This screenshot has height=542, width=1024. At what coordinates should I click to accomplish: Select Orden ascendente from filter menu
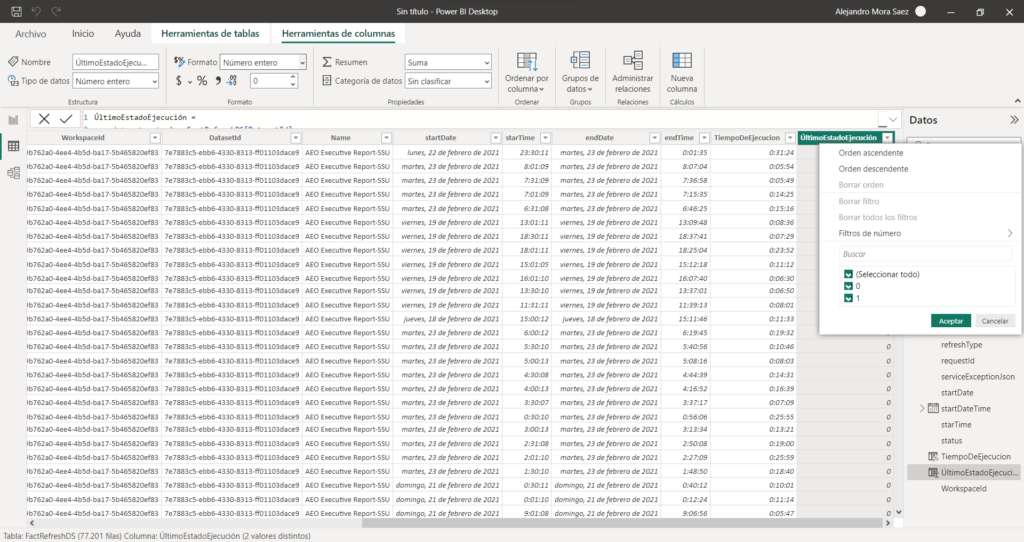[x=872, y=153]
